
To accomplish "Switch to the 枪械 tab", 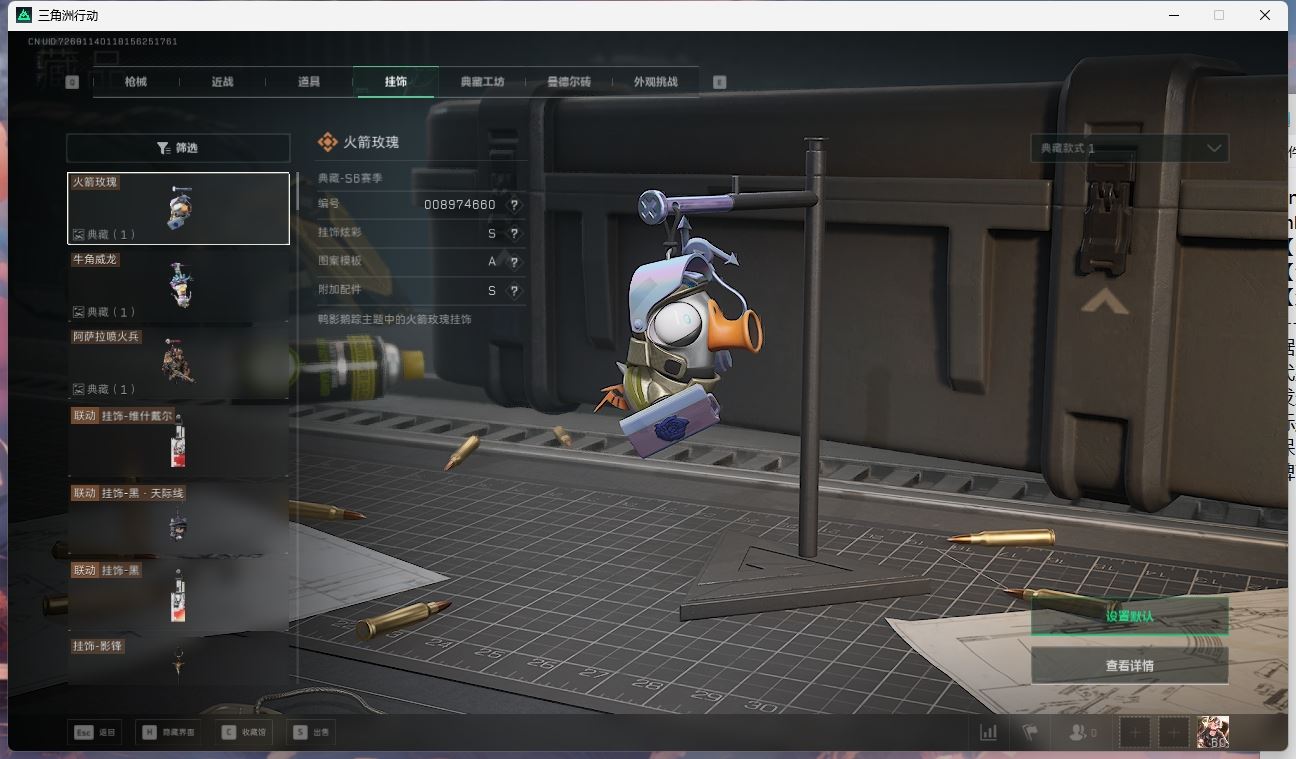I will coord(136,82).
